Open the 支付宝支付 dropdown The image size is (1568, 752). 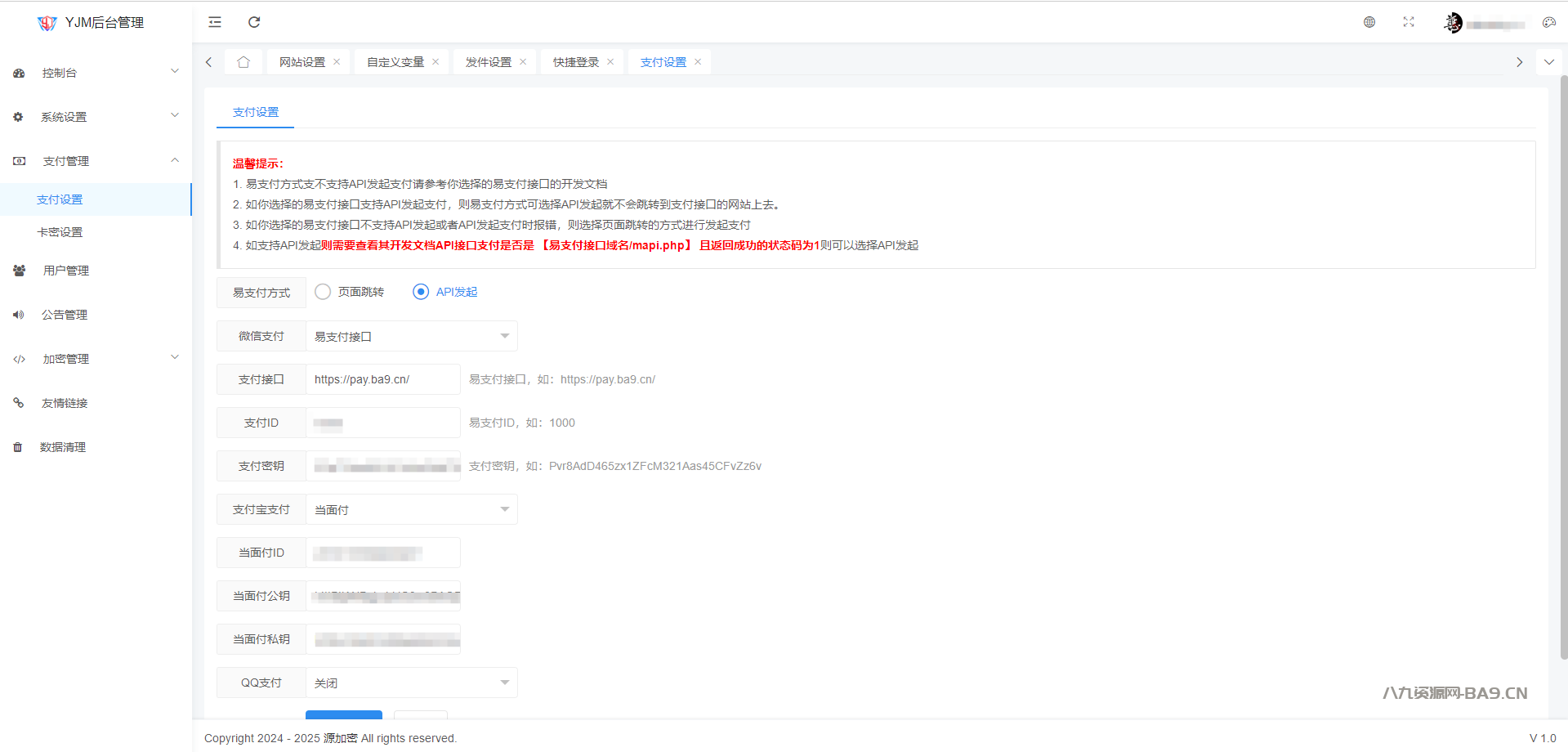(411, 509)
